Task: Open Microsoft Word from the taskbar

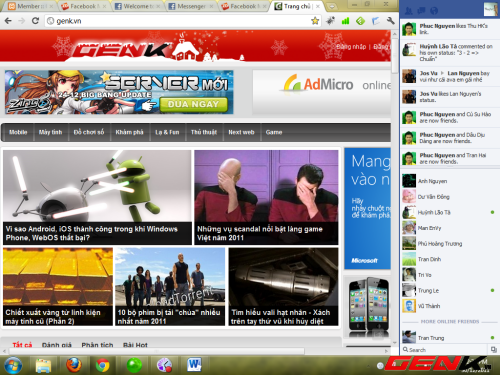Action: (x=194, y=364)
